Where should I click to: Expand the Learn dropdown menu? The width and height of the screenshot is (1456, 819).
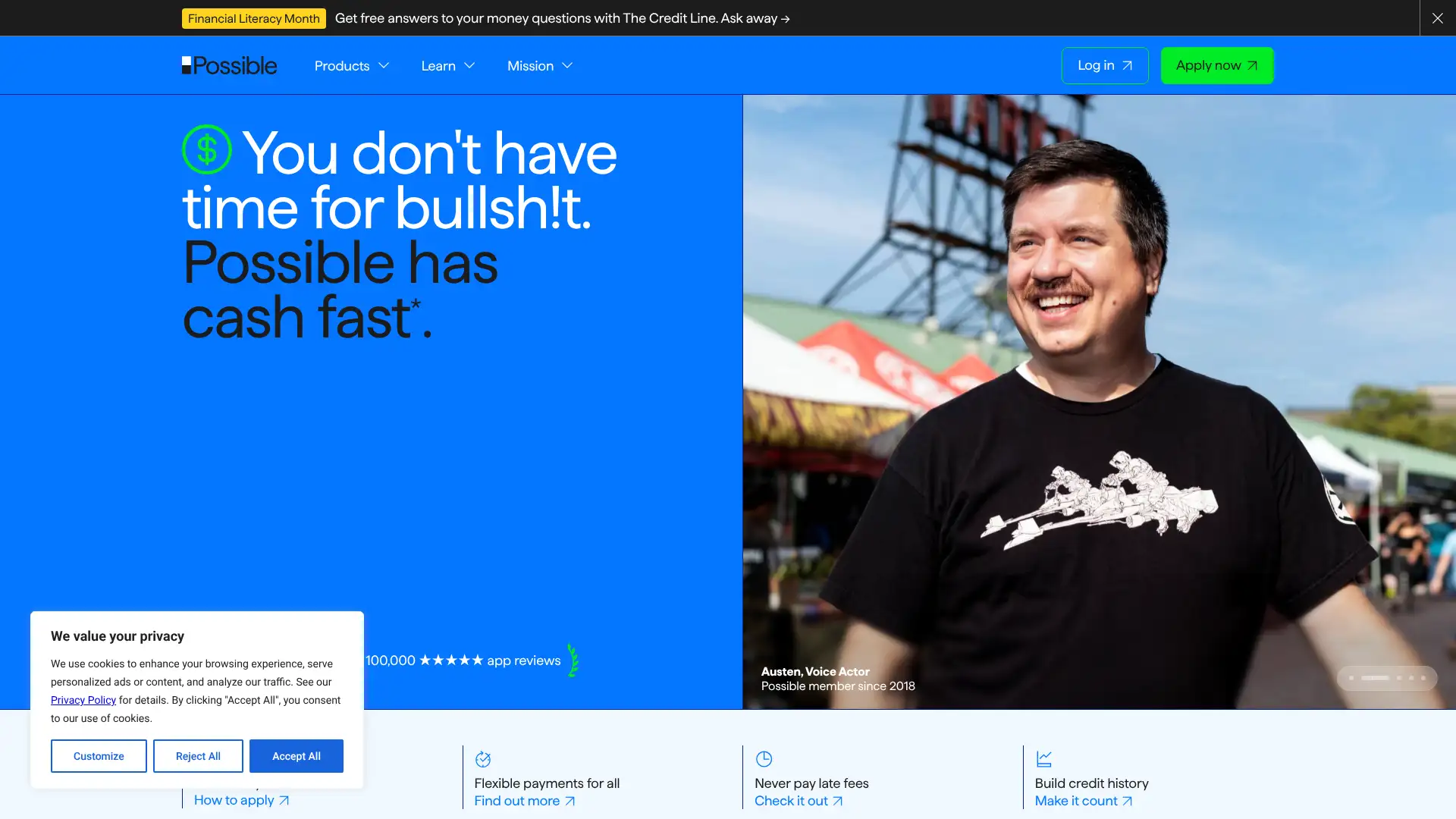448,66
